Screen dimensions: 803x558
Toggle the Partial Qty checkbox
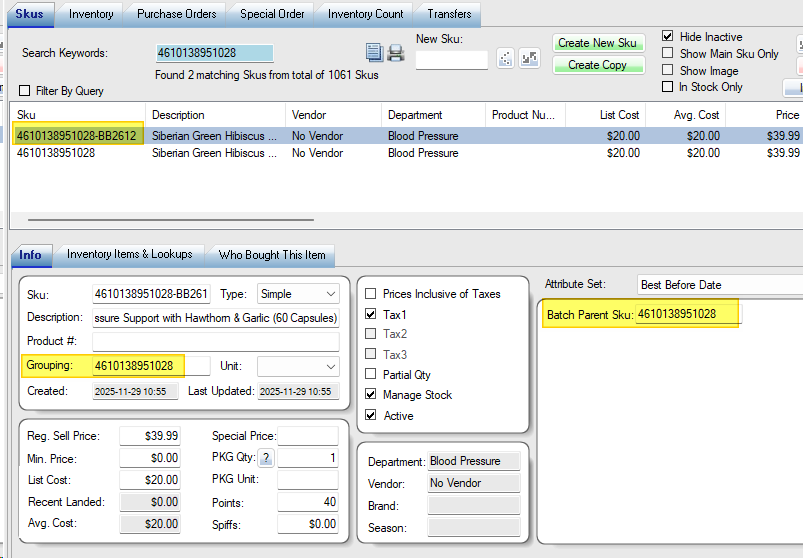click(371, 375)
